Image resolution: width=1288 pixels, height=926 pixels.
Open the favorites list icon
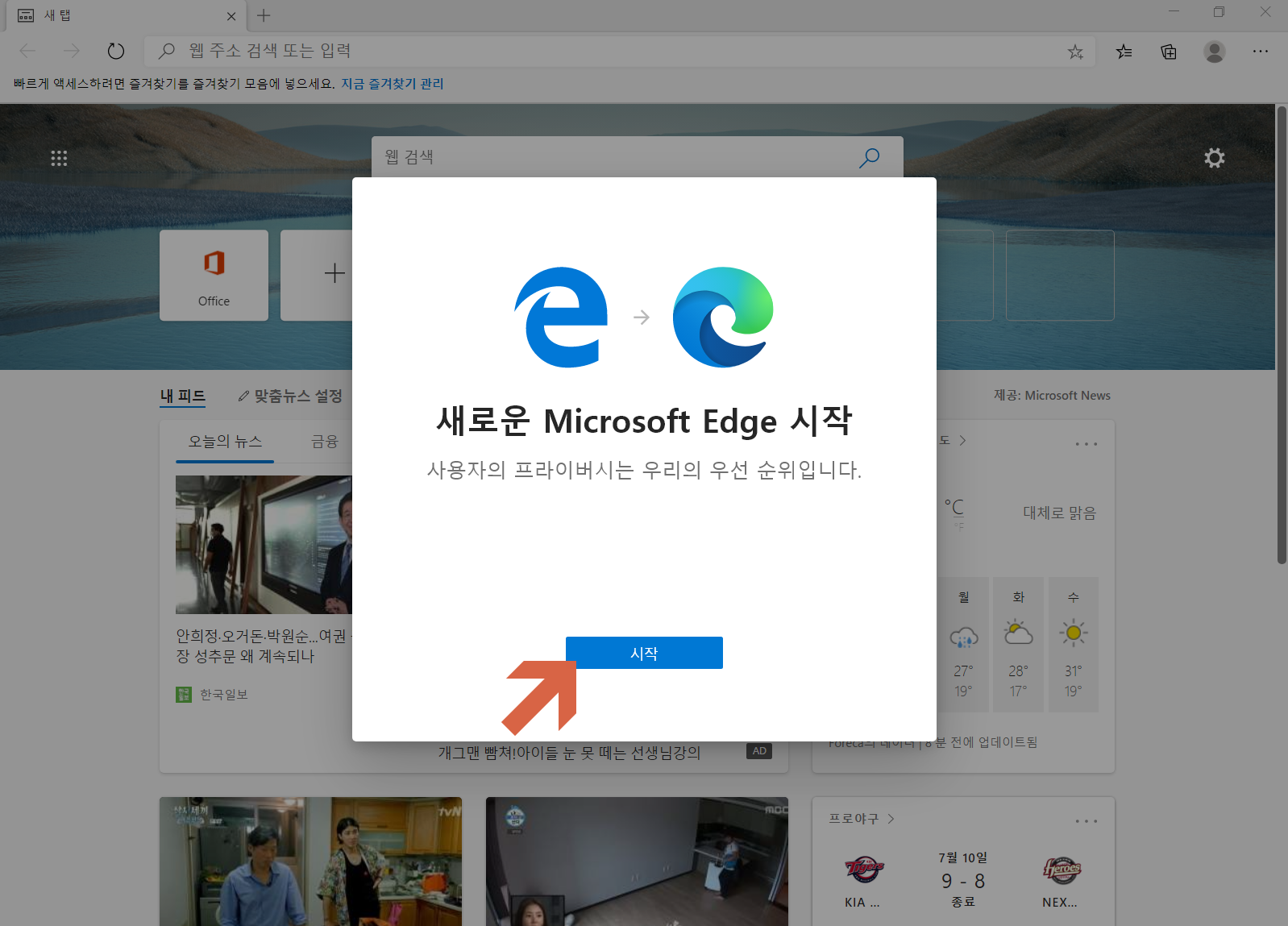coord(1124,52)
